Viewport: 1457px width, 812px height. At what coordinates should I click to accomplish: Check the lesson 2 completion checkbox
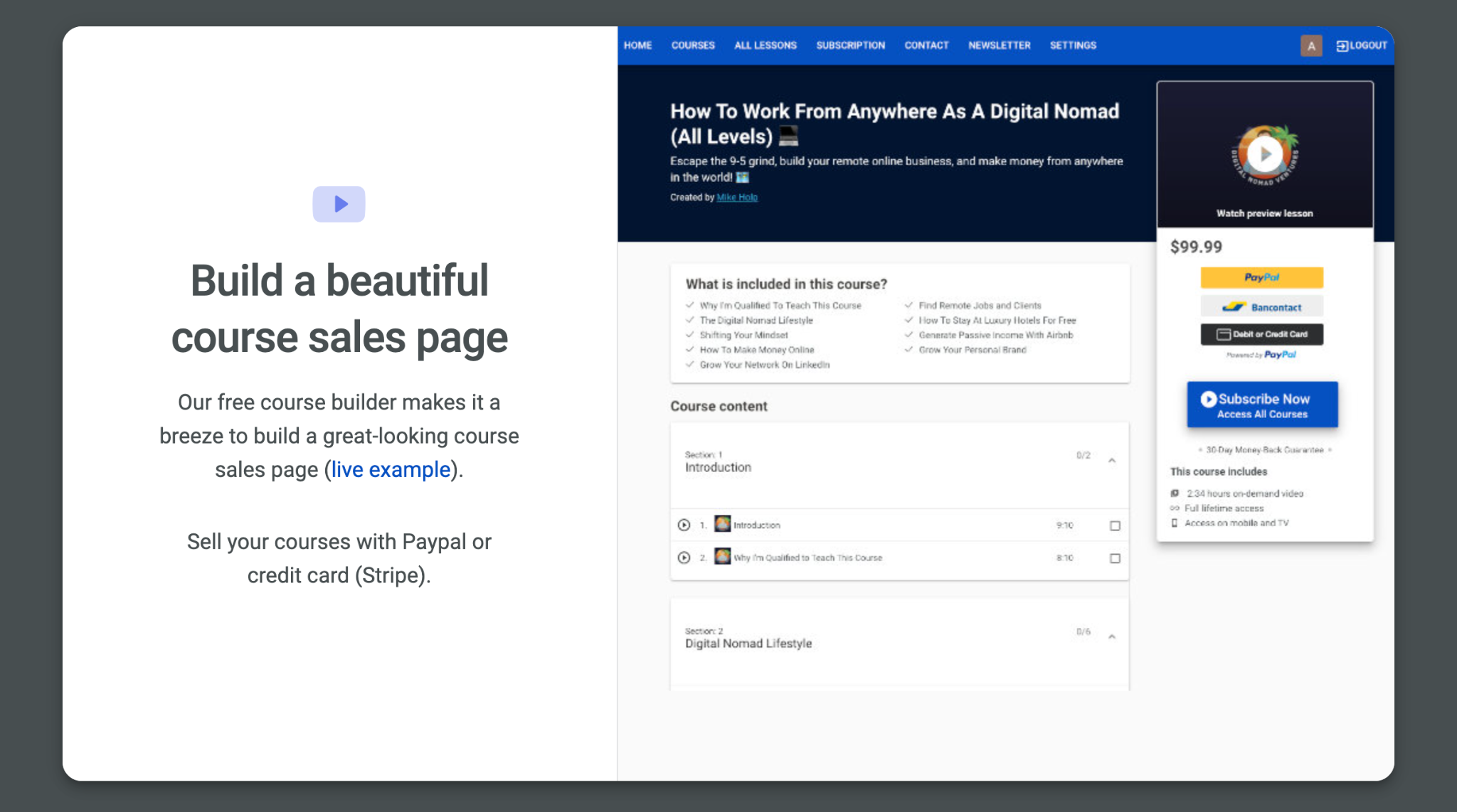(1115, 558)
